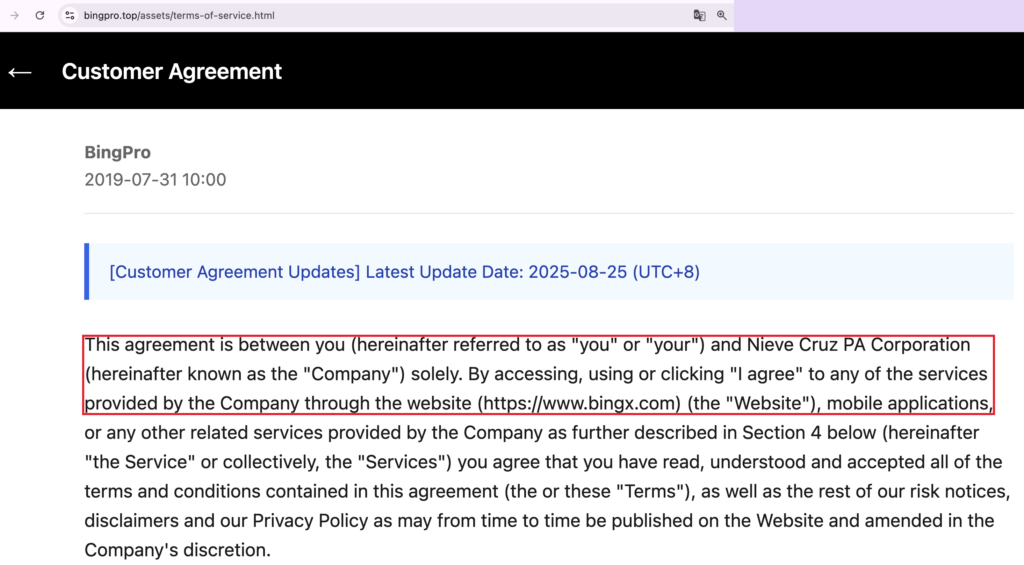Click the Customer Agreement header title

(x=172, y=71)
